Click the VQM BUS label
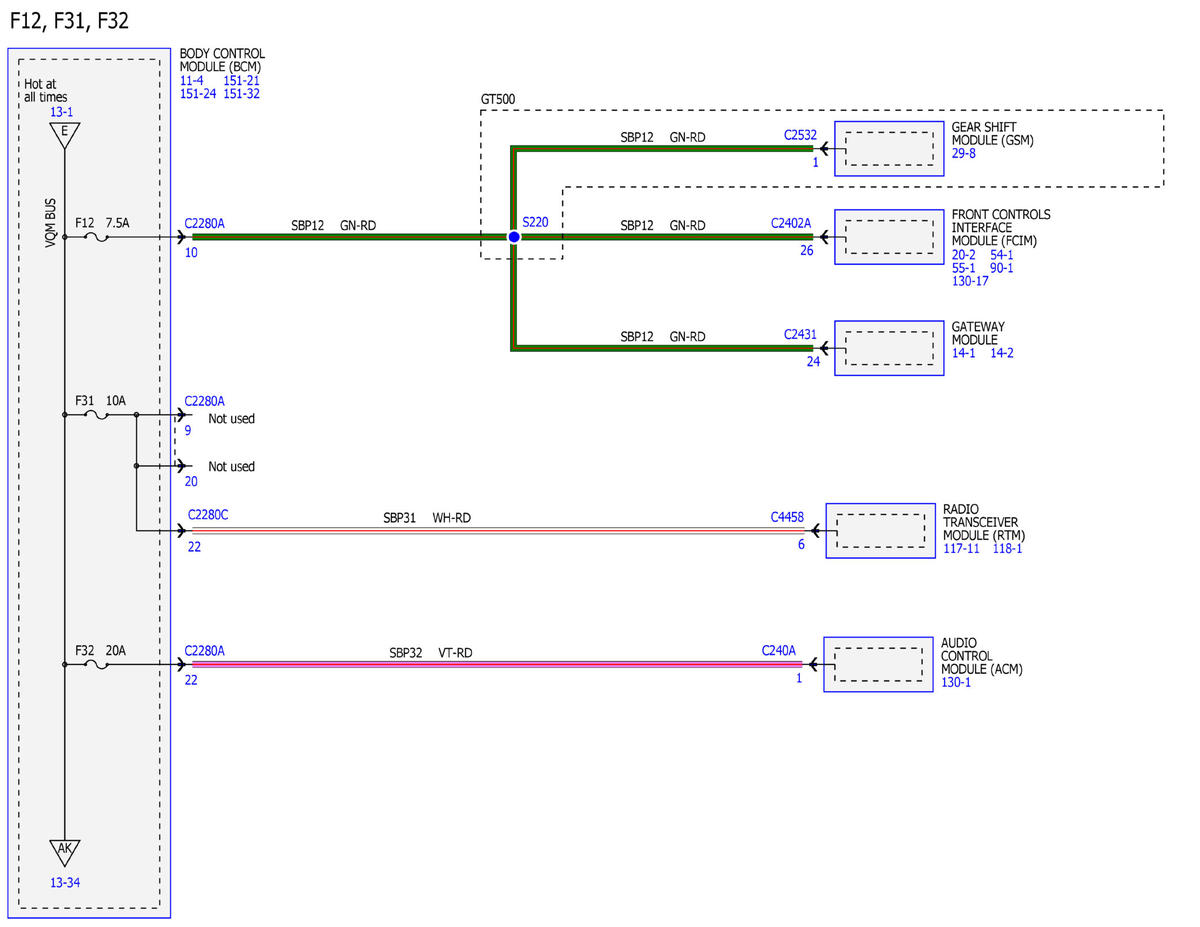Image resolution: width=1200 pixels, height=927 pixels. 50,223
